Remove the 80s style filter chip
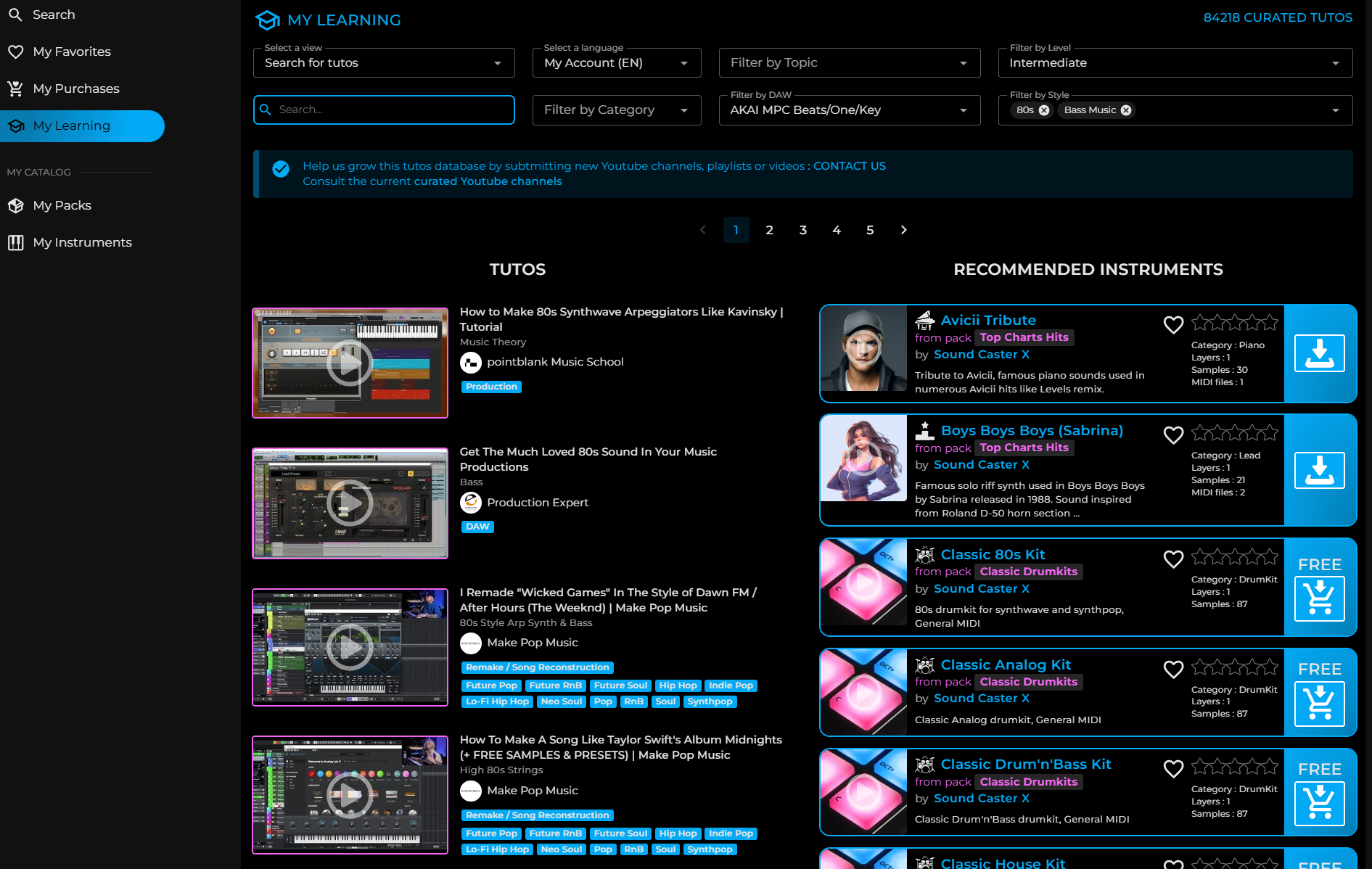Screen dimensions: 1372x869 point(1044,110)
